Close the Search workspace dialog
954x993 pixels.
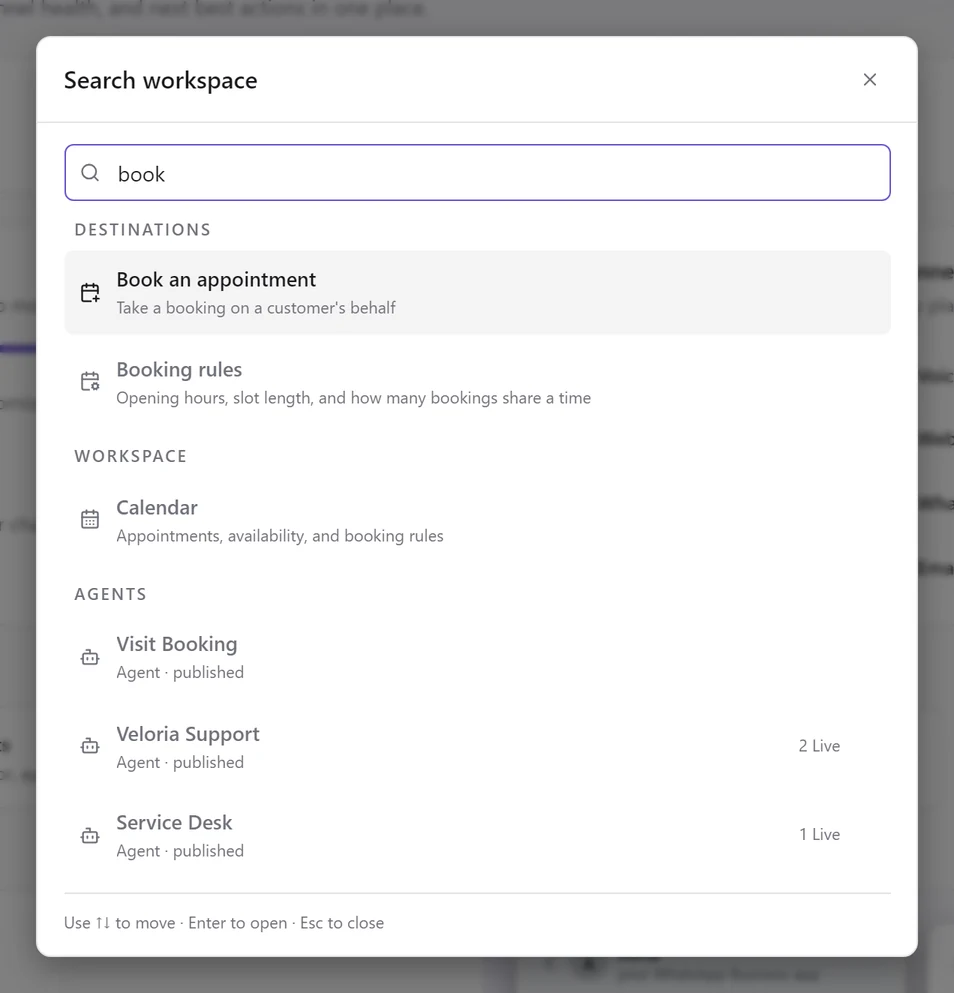[870, 80]
